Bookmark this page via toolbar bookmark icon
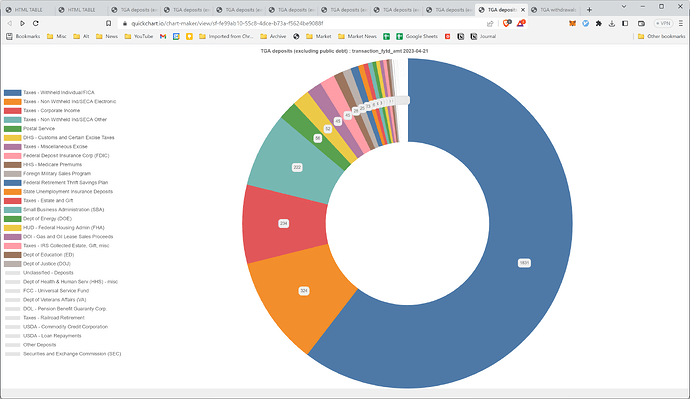This screenshot has width=690, height=399. point(108,23)
